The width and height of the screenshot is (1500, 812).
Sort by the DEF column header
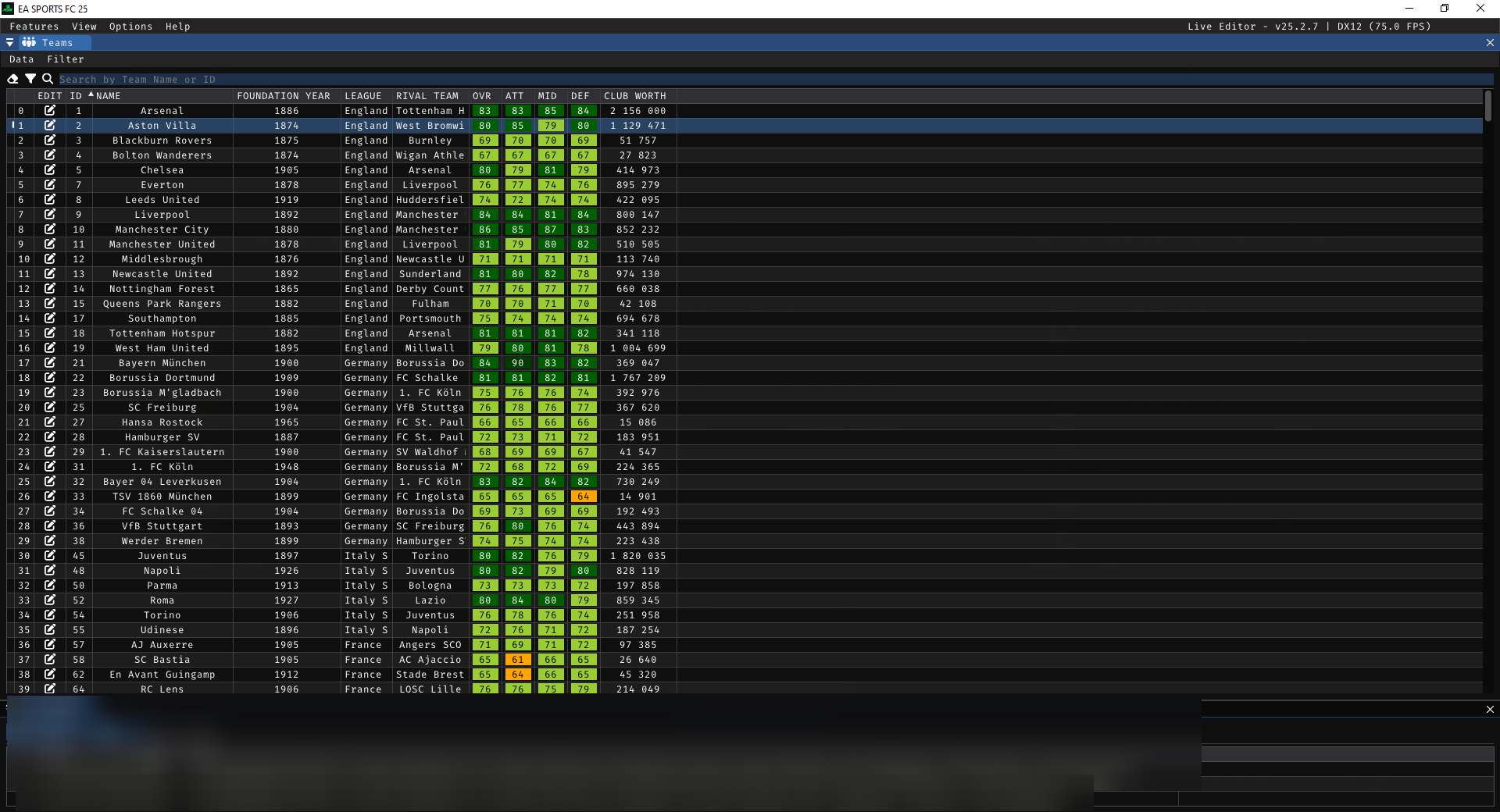click(580, 96)
